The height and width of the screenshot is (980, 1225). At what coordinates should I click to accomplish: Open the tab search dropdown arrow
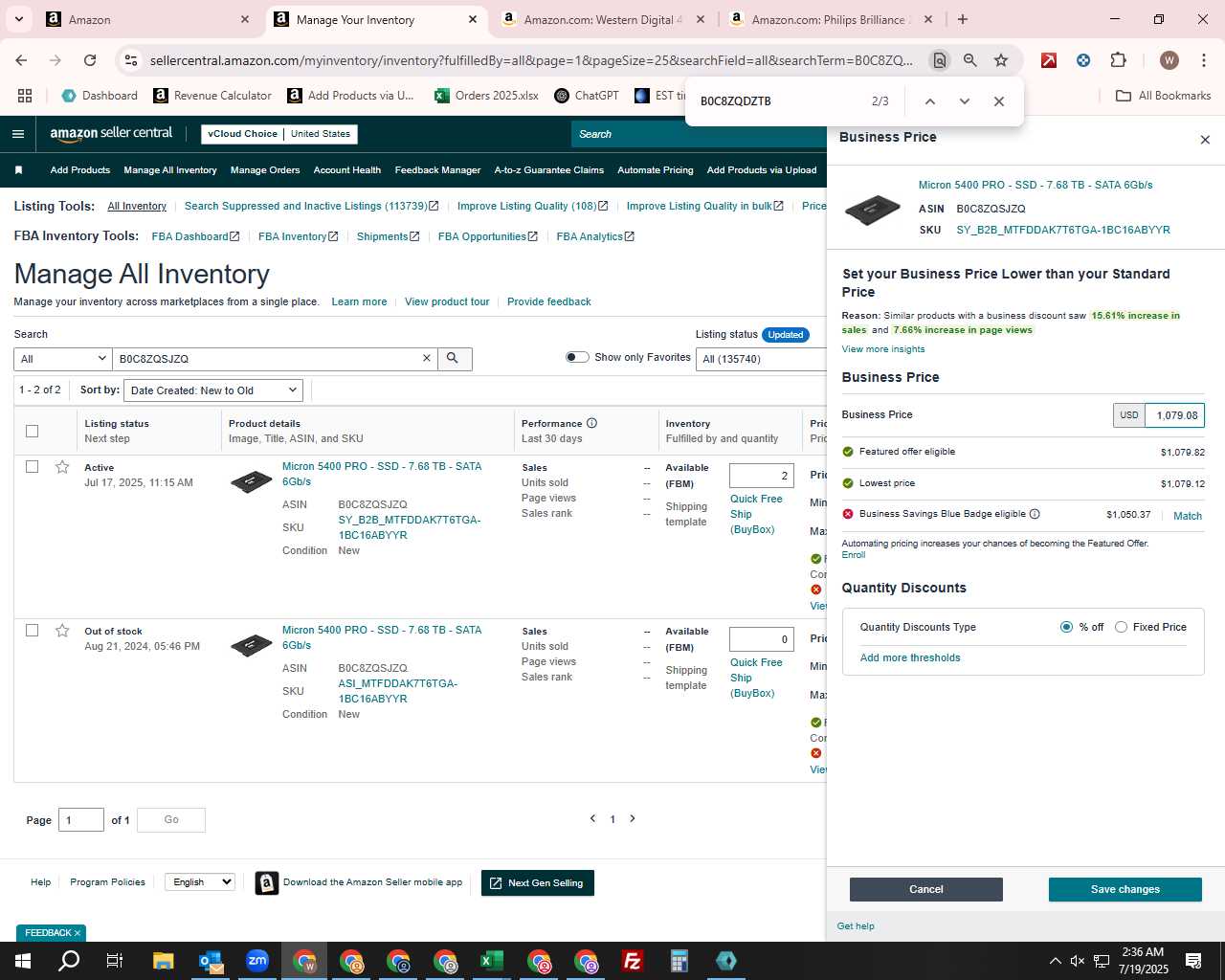pos(18,19)
